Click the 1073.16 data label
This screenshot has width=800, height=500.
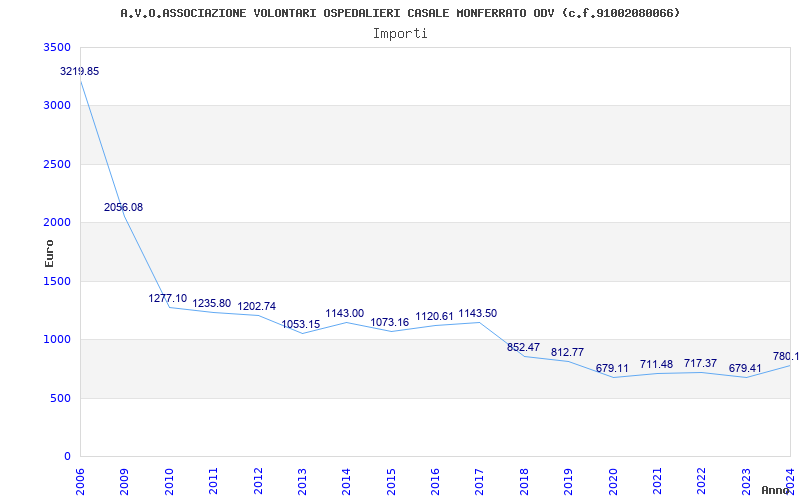click(389, 322)
